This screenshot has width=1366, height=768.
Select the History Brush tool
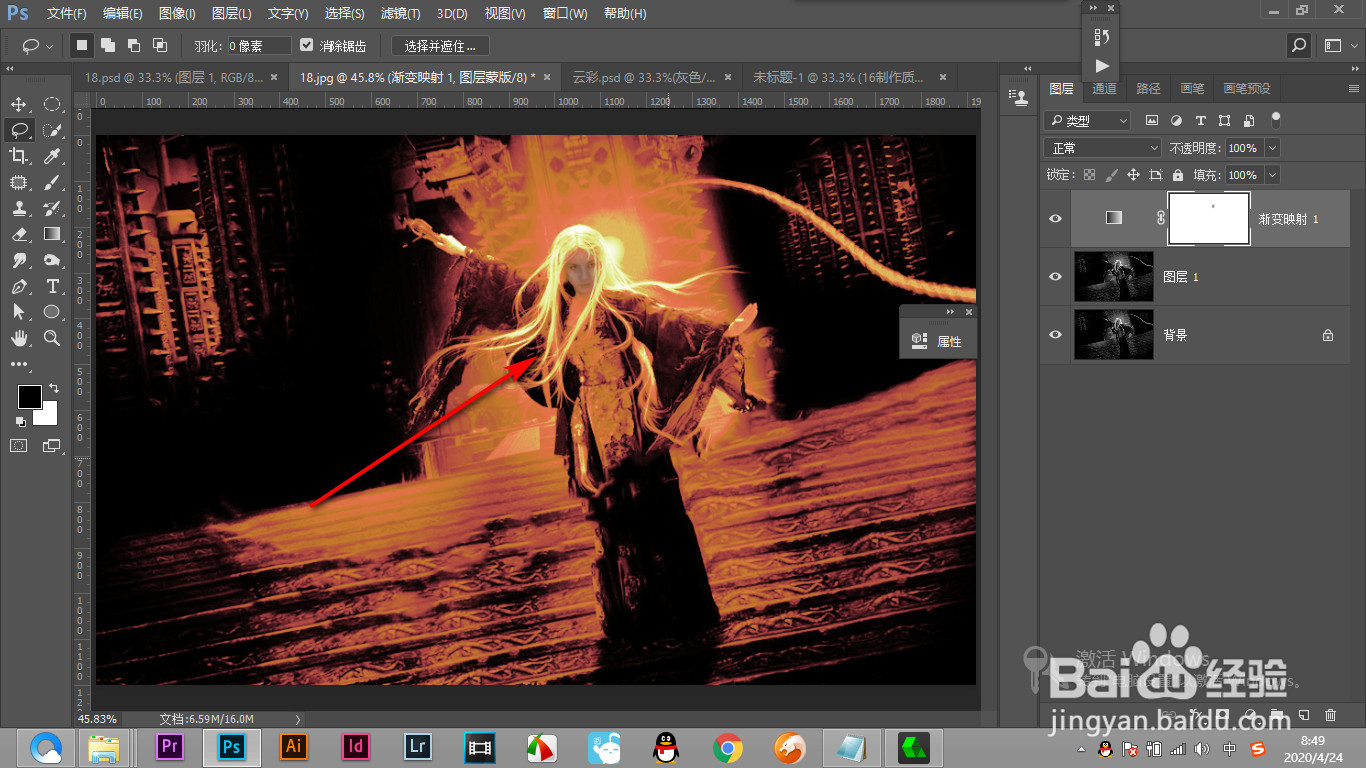coord(52,208)
